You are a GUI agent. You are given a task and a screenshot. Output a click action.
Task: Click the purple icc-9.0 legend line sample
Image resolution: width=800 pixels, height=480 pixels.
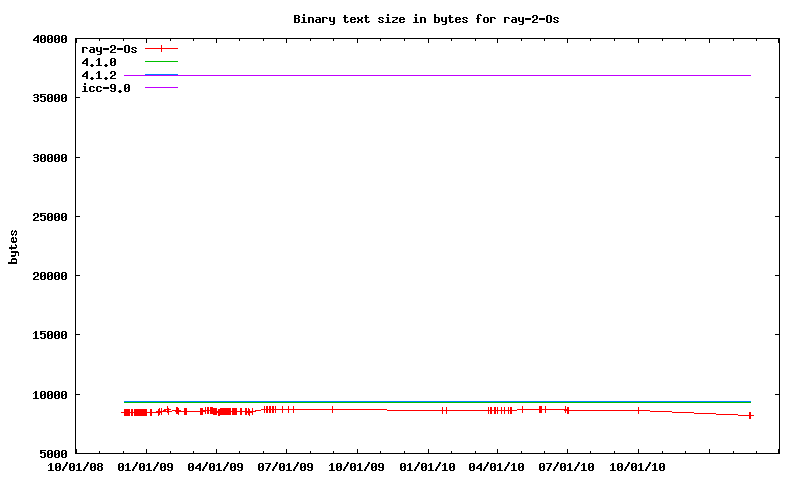tap(161, 88)
